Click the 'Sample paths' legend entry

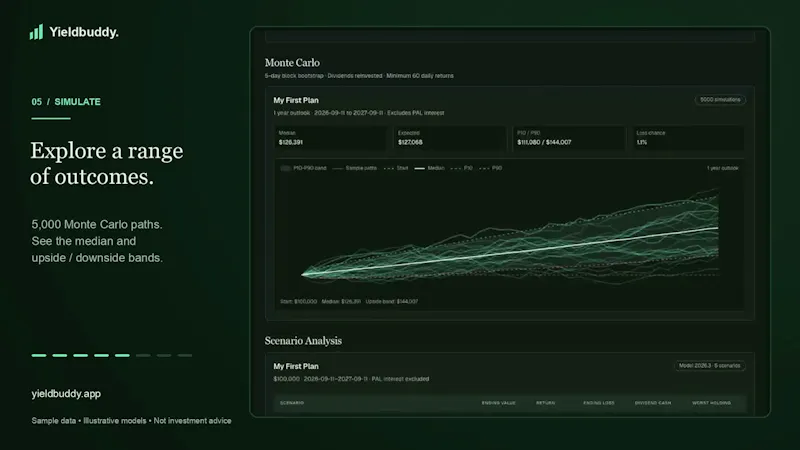[x=354, y=168]
